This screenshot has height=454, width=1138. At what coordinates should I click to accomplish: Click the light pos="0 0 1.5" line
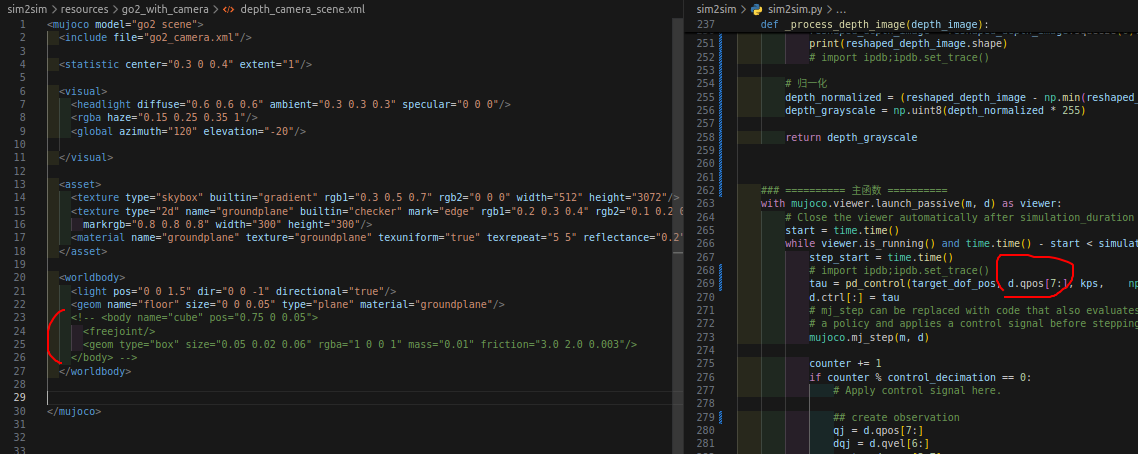[x=233, y=291]
